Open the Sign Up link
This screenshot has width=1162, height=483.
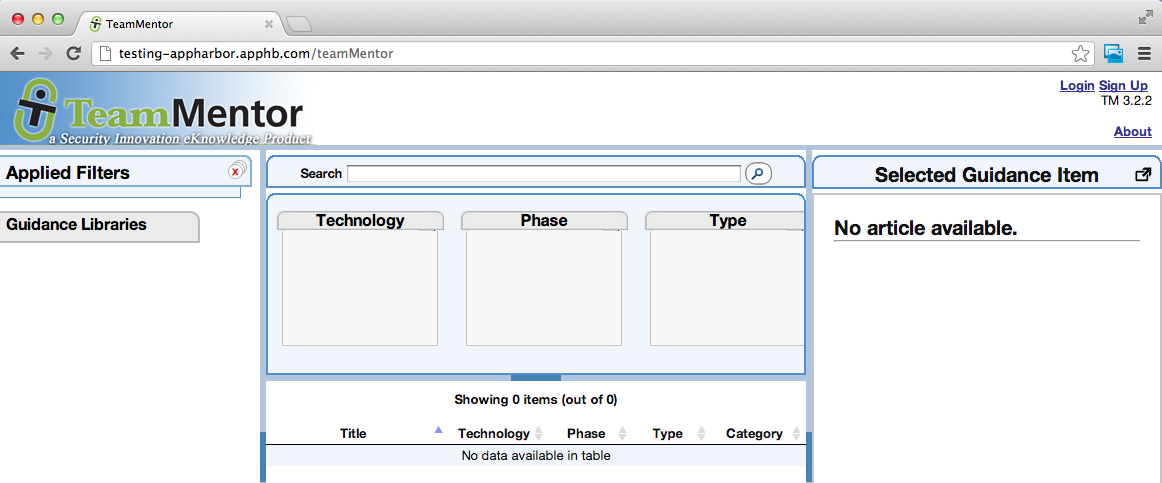(x=1123, y=86)
